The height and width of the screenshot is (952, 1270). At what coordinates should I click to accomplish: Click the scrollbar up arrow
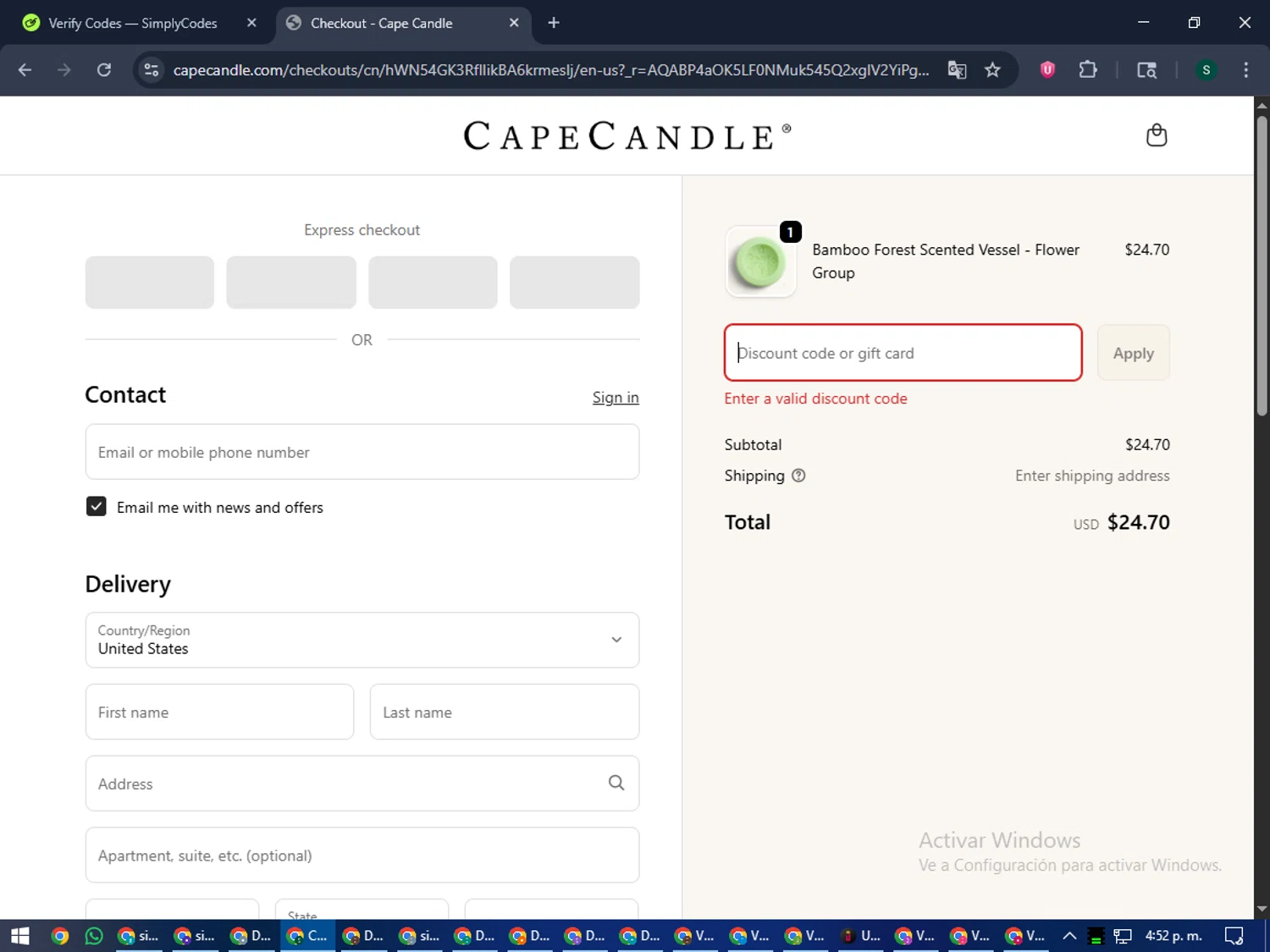coord(1262,106)
